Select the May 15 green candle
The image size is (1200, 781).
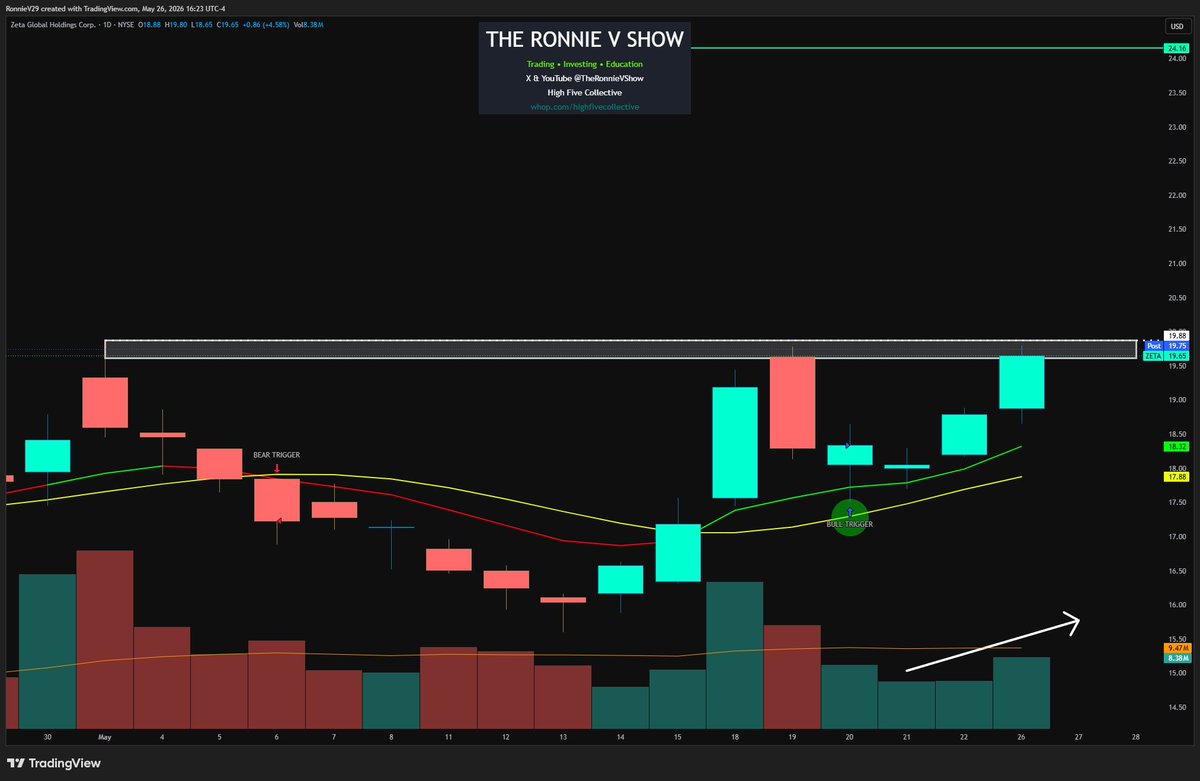point(678,553)
